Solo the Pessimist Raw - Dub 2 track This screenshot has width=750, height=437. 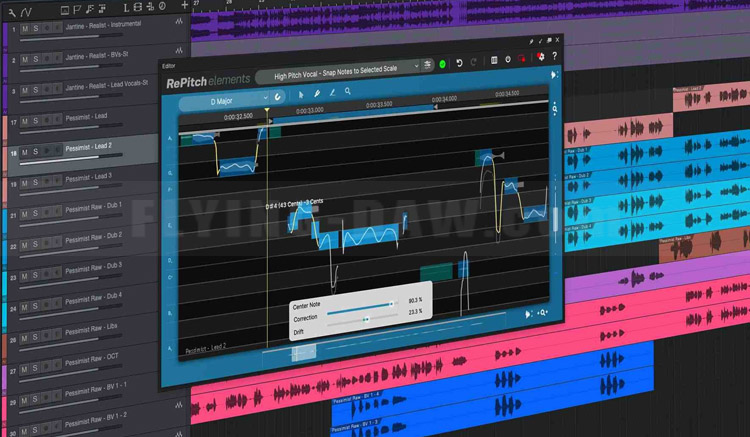pos(35,244)
